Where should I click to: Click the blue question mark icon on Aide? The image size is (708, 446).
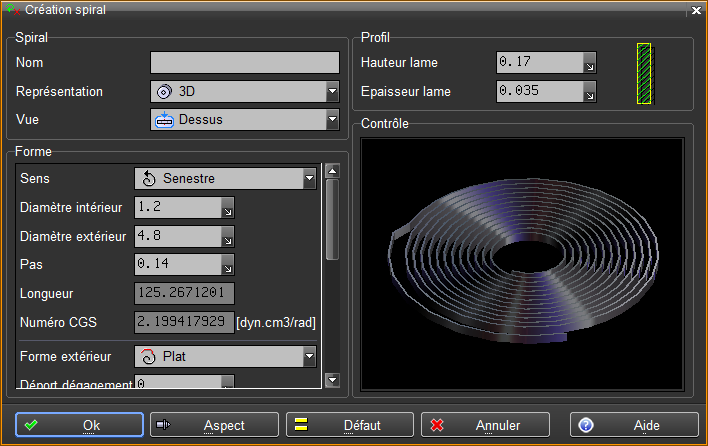586,425
